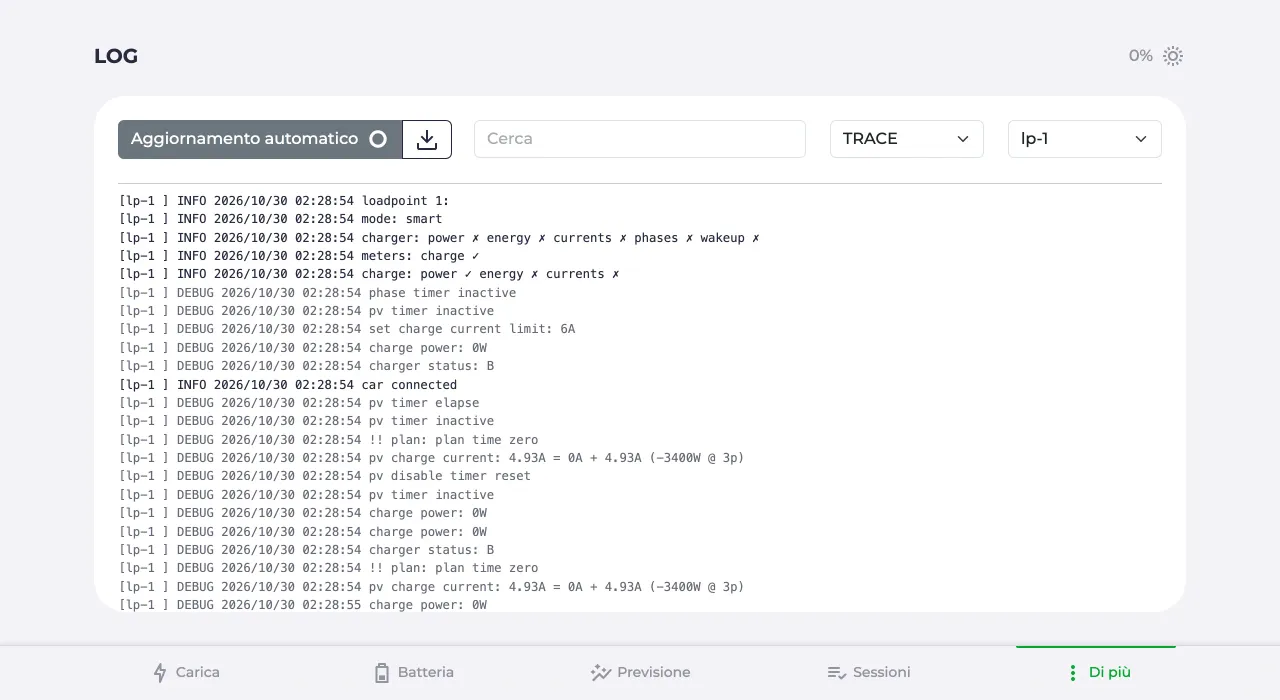The image size is (1280, 700).
Task: Click the Previsione forecast chart icon
Action: [x=600, y=673]
